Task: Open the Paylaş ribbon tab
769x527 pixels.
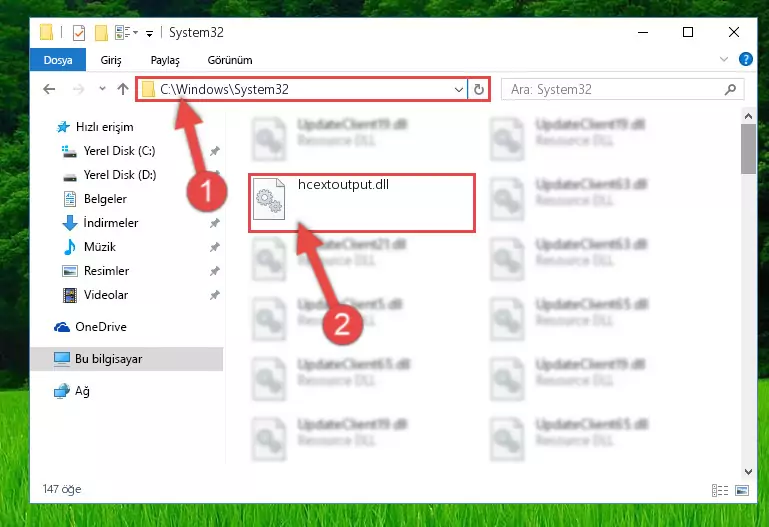Action: coord(165,60)
